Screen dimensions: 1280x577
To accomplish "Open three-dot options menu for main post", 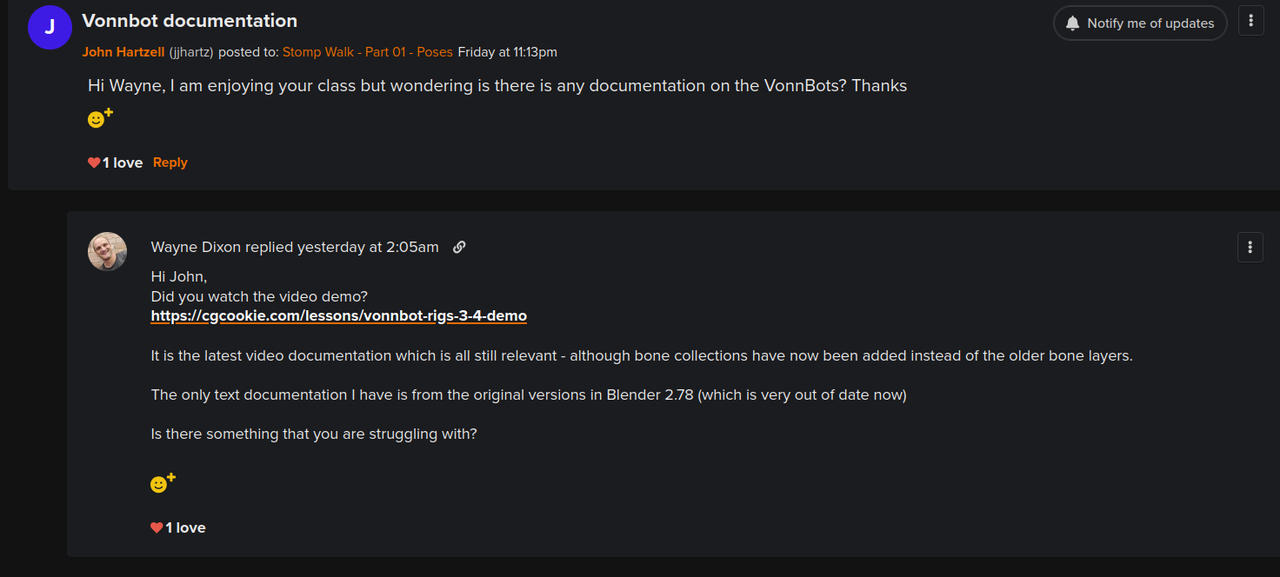I will 1251,21.
